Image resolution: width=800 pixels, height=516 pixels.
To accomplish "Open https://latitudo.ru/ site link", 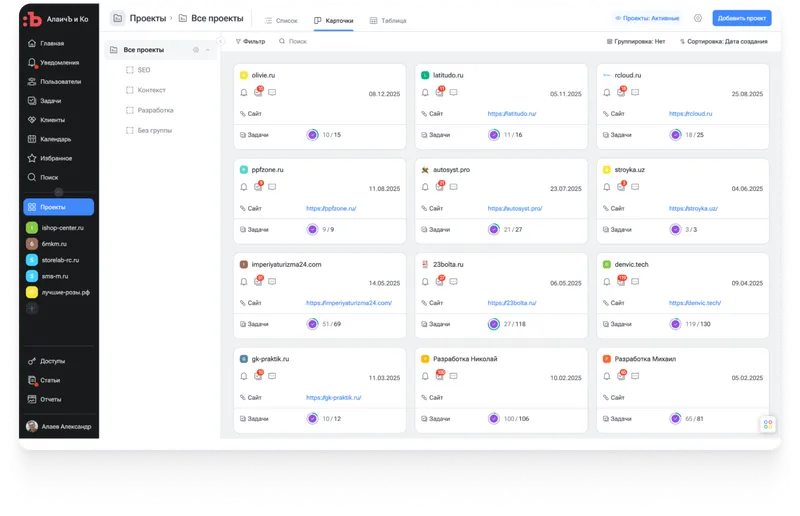I will 512,114.
